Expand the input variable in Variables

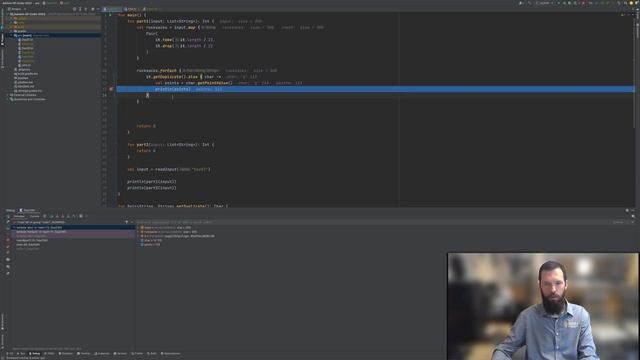click(138, 227)
